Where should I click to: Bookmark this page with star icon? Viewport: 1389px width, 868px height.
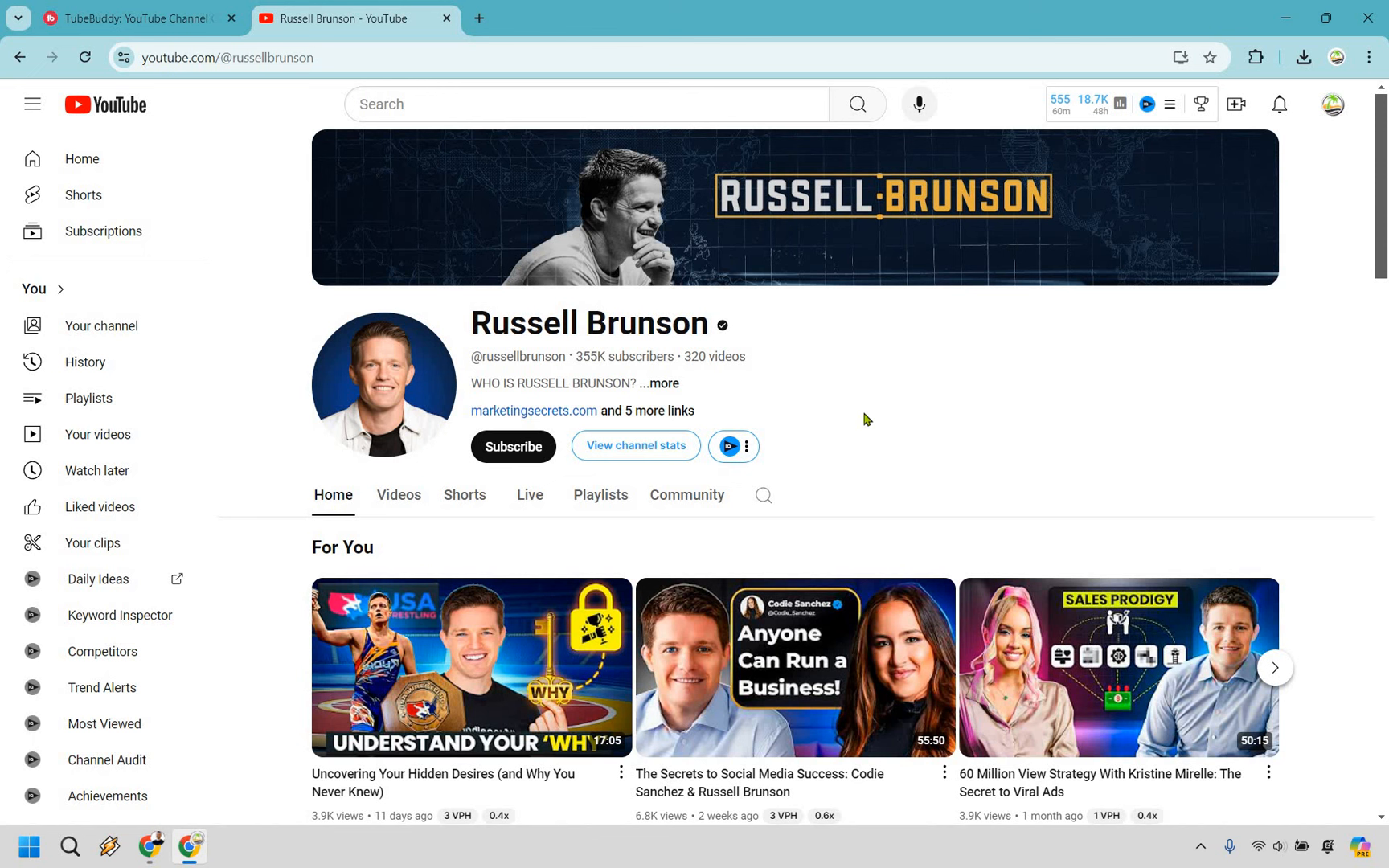(x=1210, y=58)
